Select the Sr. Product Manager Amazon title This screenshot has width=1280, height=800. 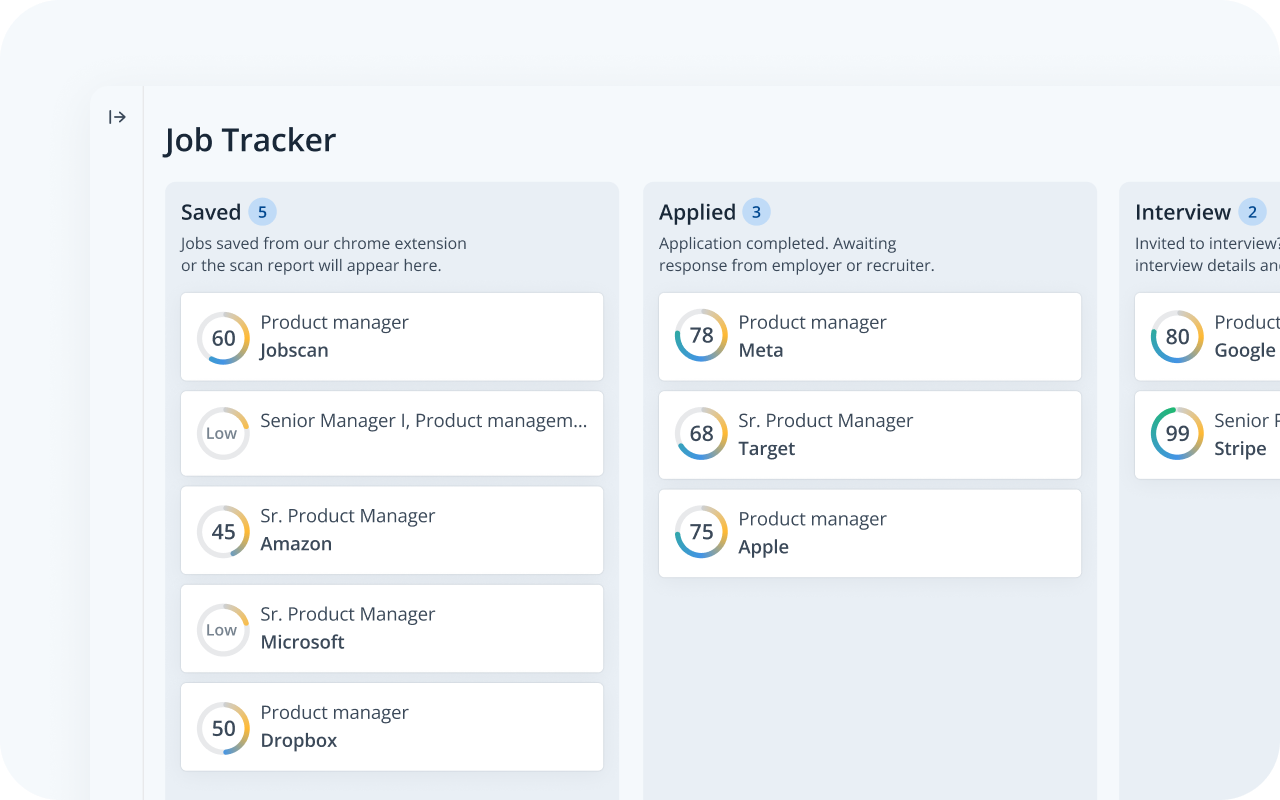(x=348, y=516)
